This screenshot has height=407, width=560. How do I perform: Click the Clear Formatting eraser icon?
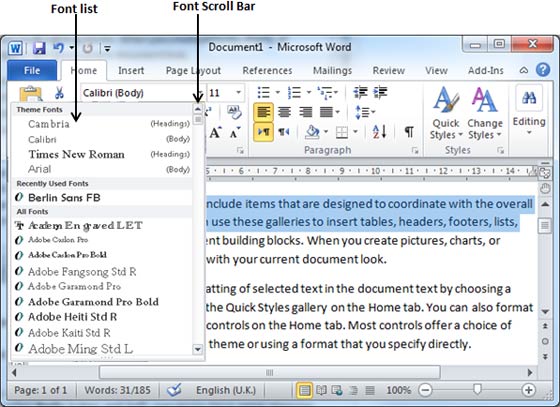235,112
